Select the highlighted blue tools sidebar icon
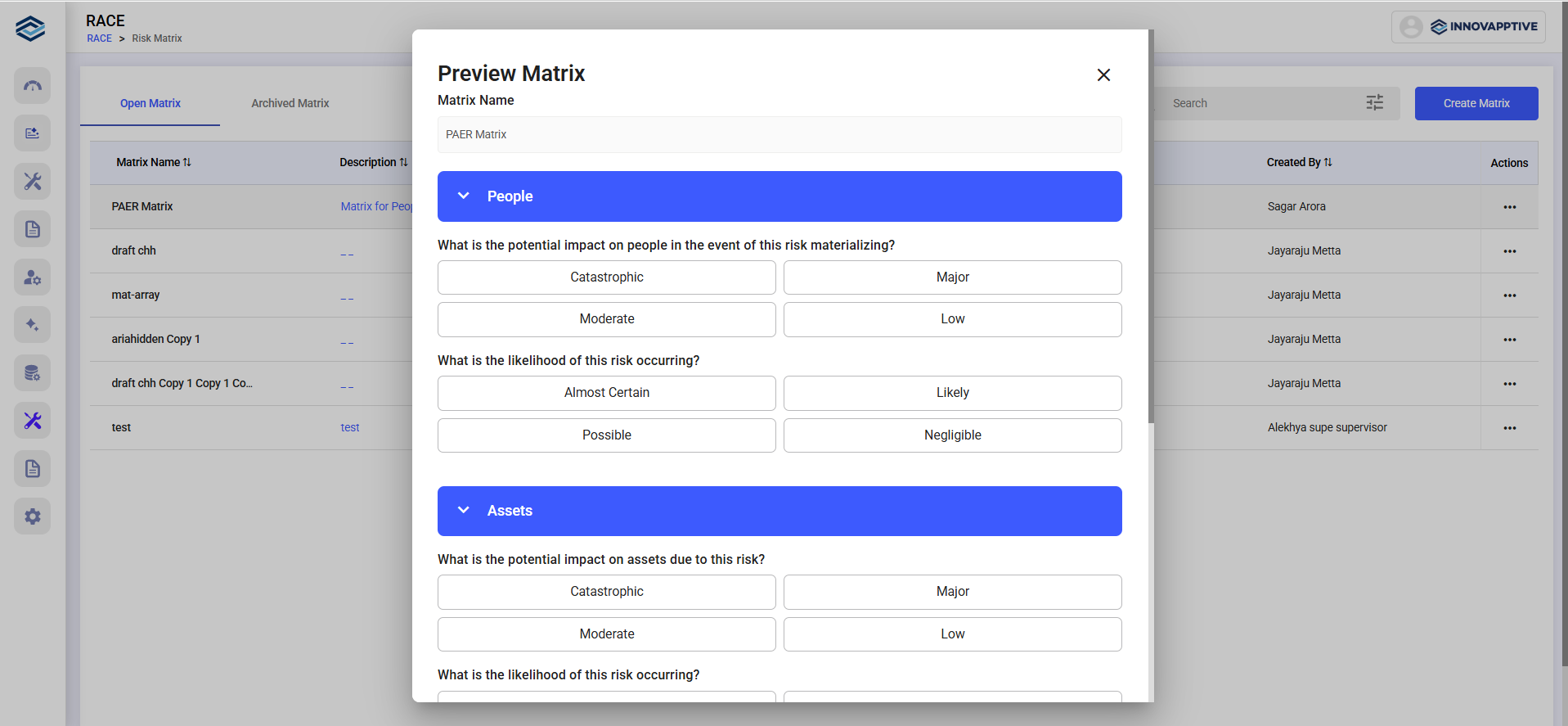 (x=33, y=421)
